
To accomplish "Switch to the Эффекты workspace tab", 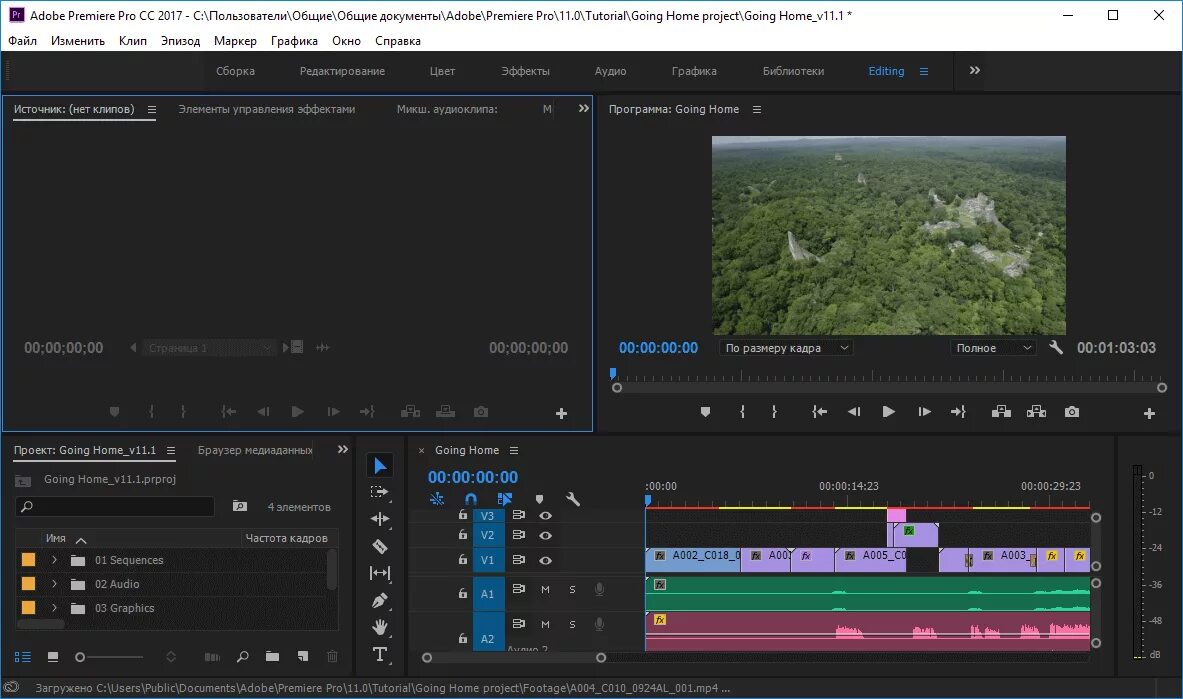I will 525,71.
